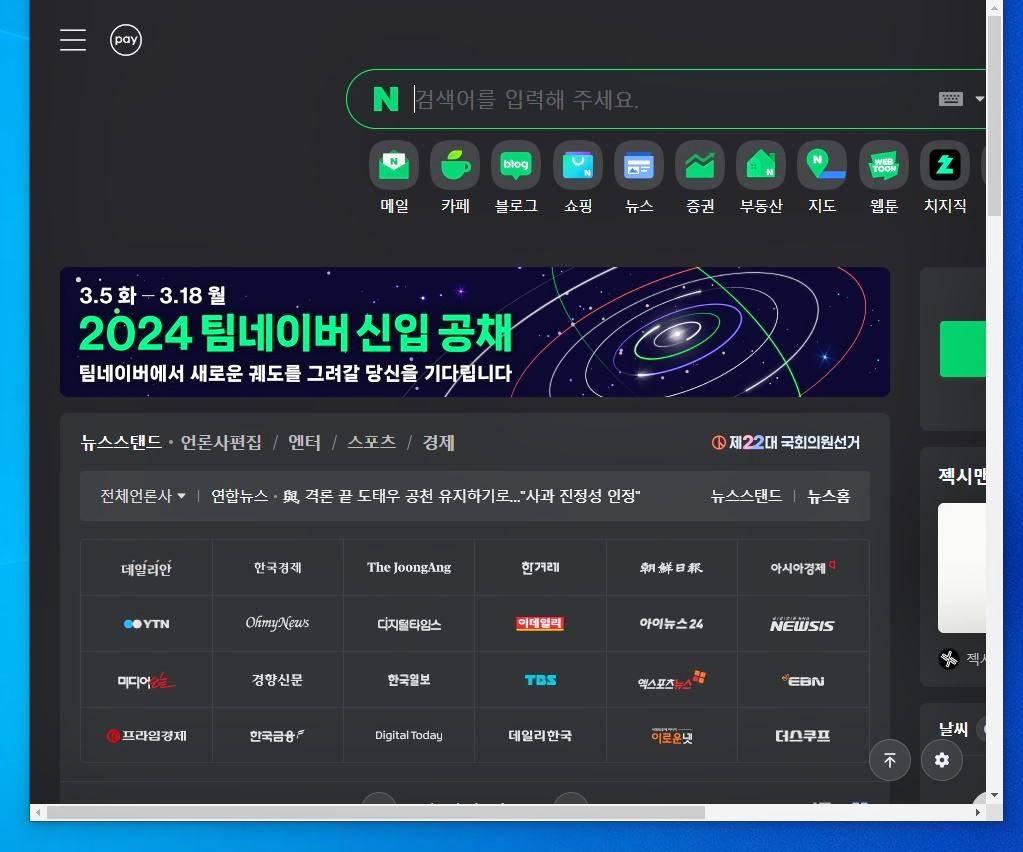Open the 뉴스 (News) shortcut icon
The height and width of the screenshot is (852, 1023).
point(639,165)
